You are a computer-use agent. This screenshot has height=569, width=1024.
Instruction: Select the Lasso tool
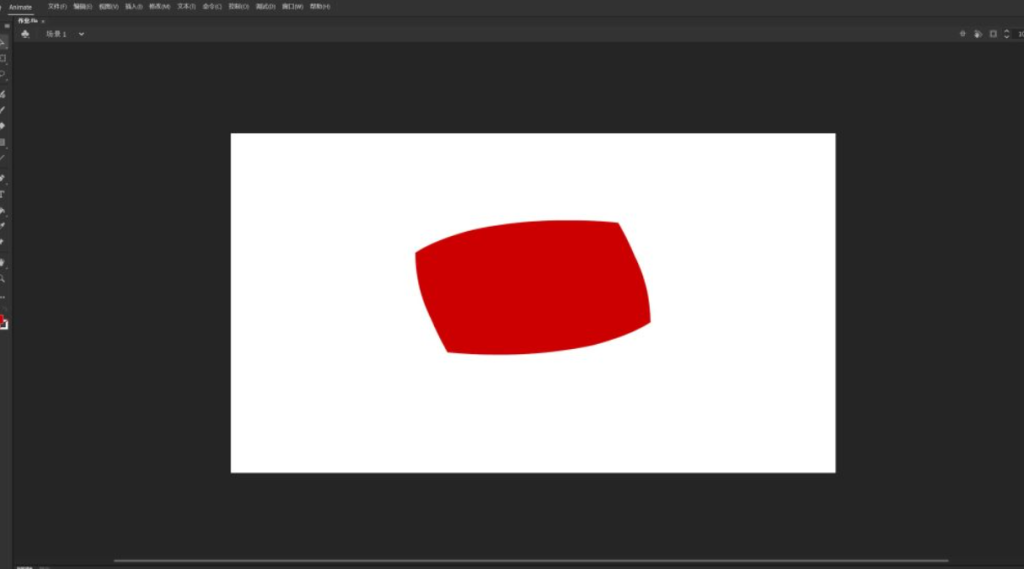click(x=3, y=74)
